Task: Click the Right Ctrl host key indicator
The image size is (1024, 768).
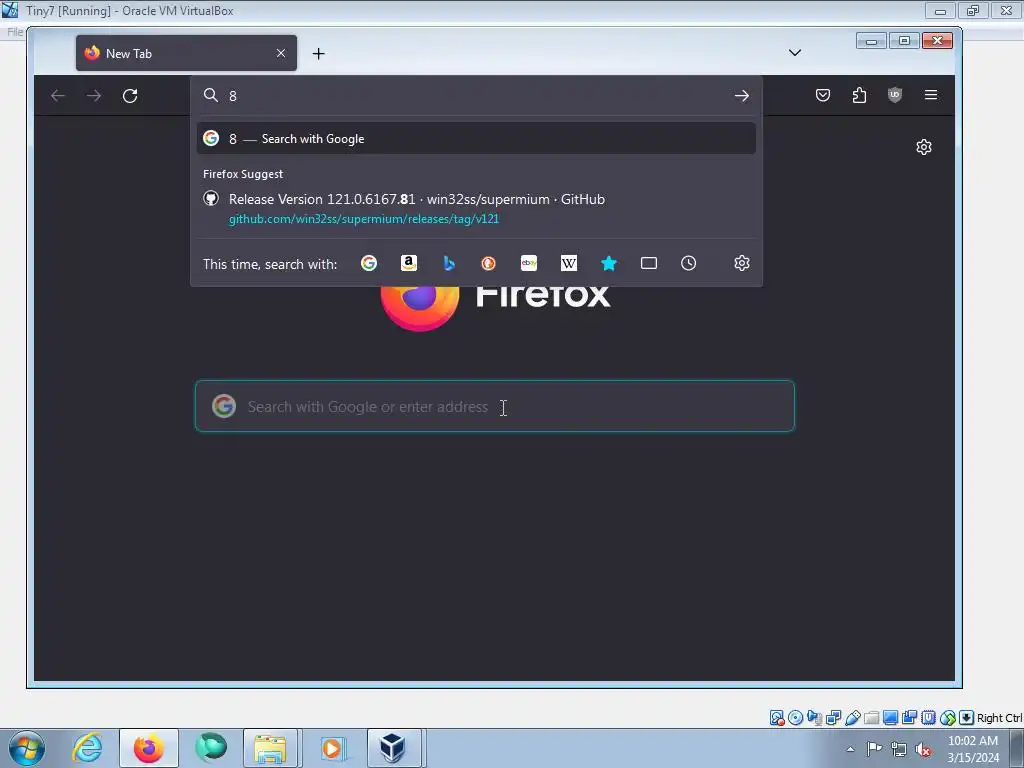Action: 999,718
